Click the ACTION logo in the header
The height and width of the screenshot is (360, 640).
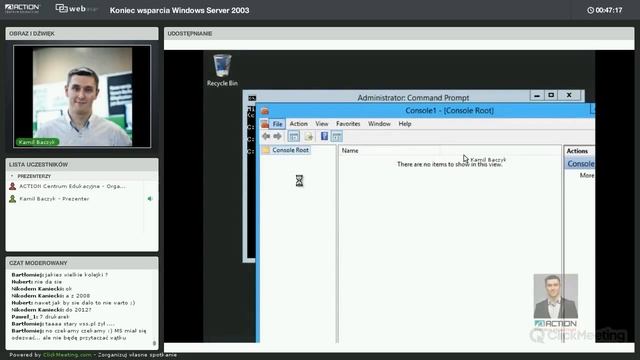click(22, 9)
